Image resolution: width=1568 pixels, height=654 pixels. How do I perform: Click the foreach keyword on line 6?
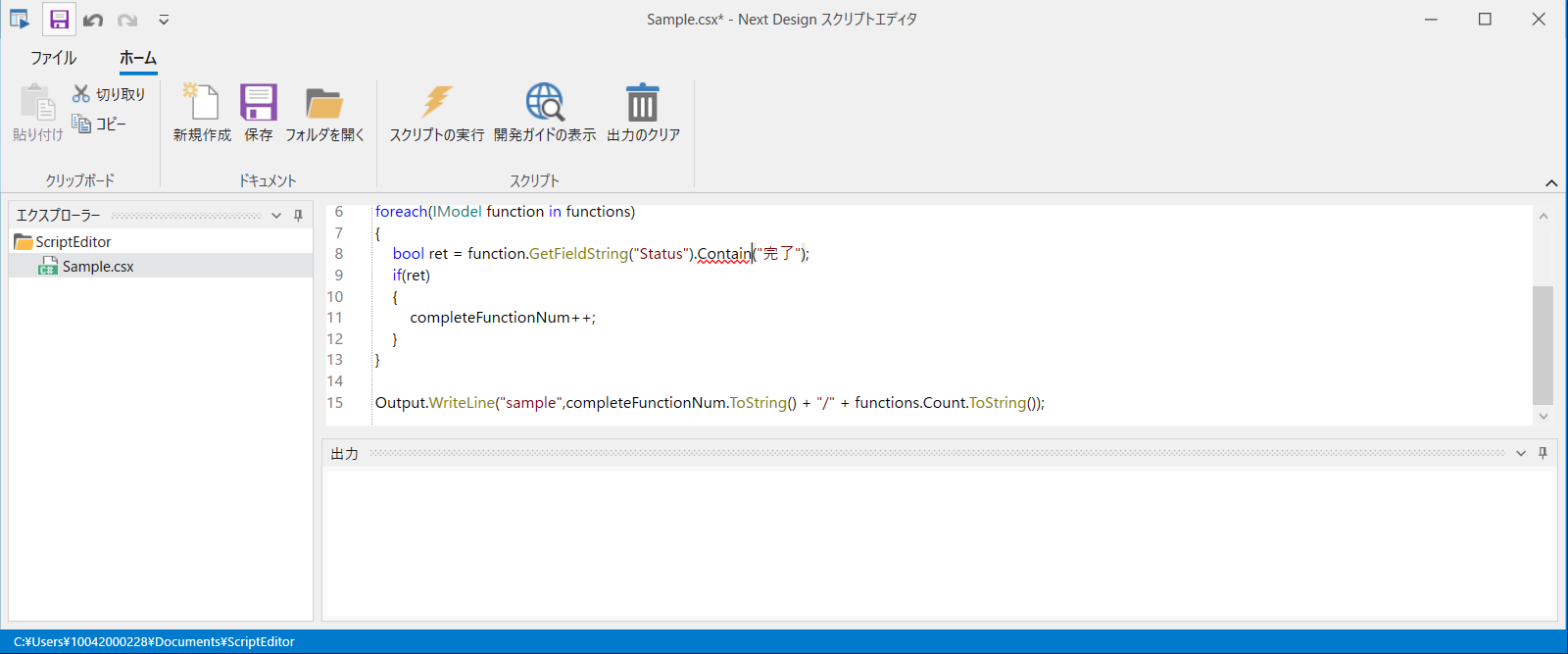click(401, 212)
